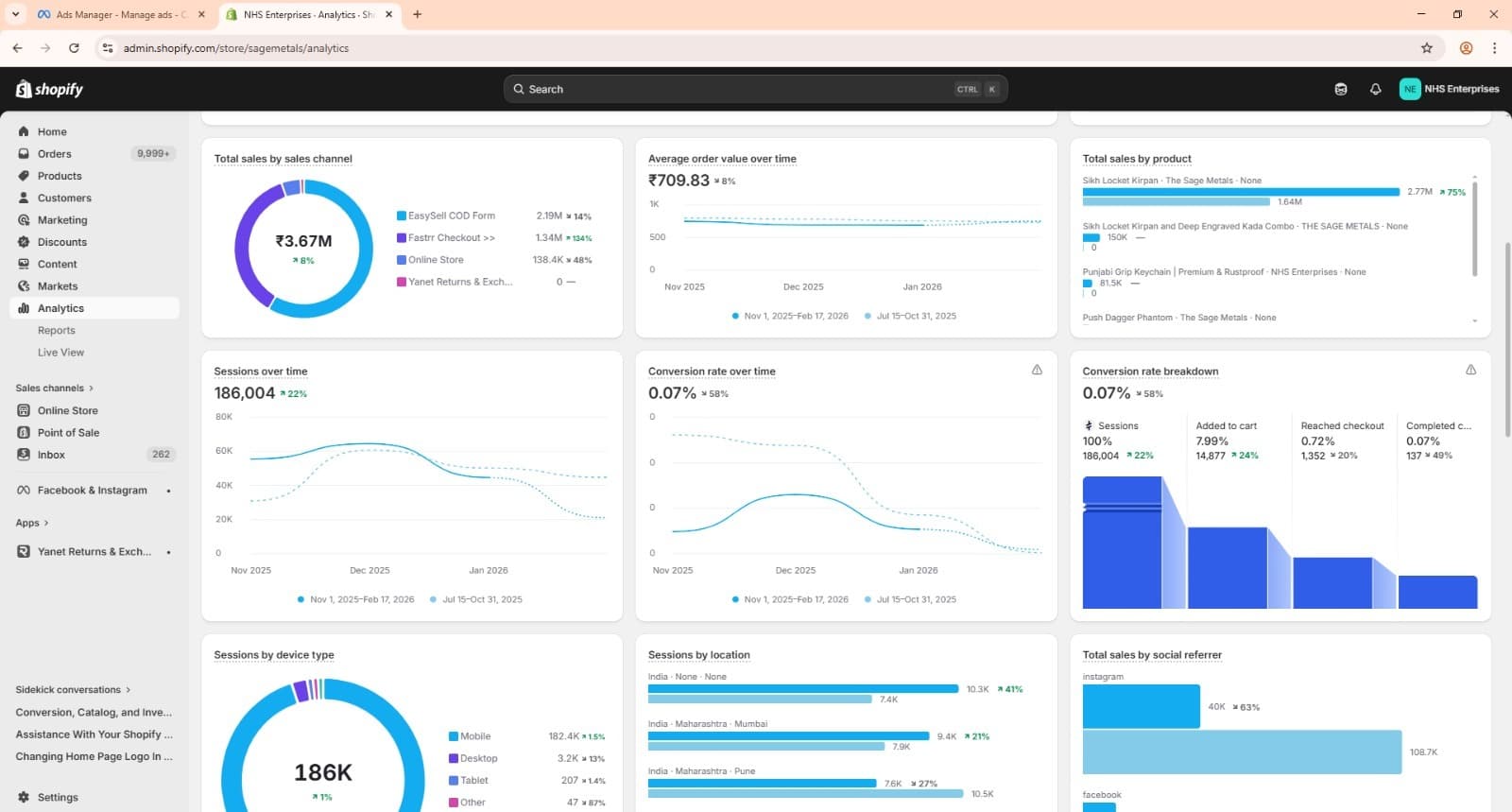This screenshot has width=1512, height=812.
Task: Open Assistance With Your Shopify conversation
Action: click(x=94, y=734)
